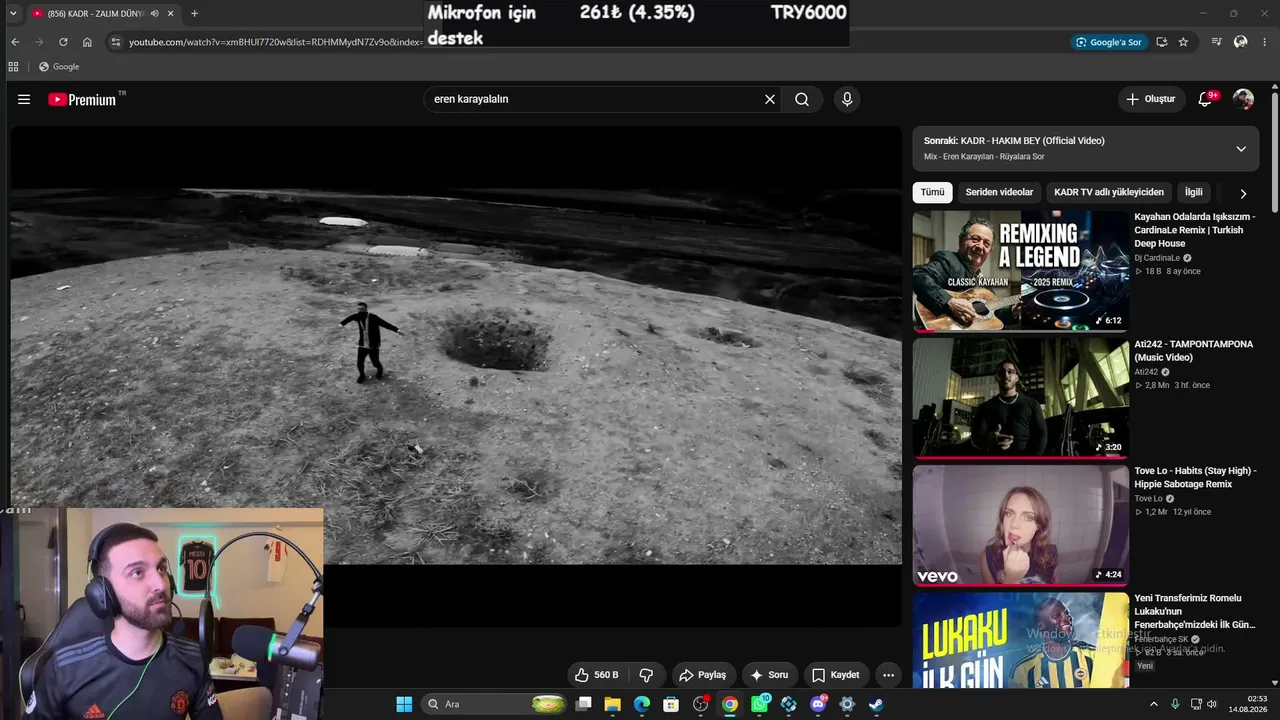Open Kayahan Odalarda Işıksızım remix thumbnail
Screen dimensions: 1280x720
[1020, 271]
